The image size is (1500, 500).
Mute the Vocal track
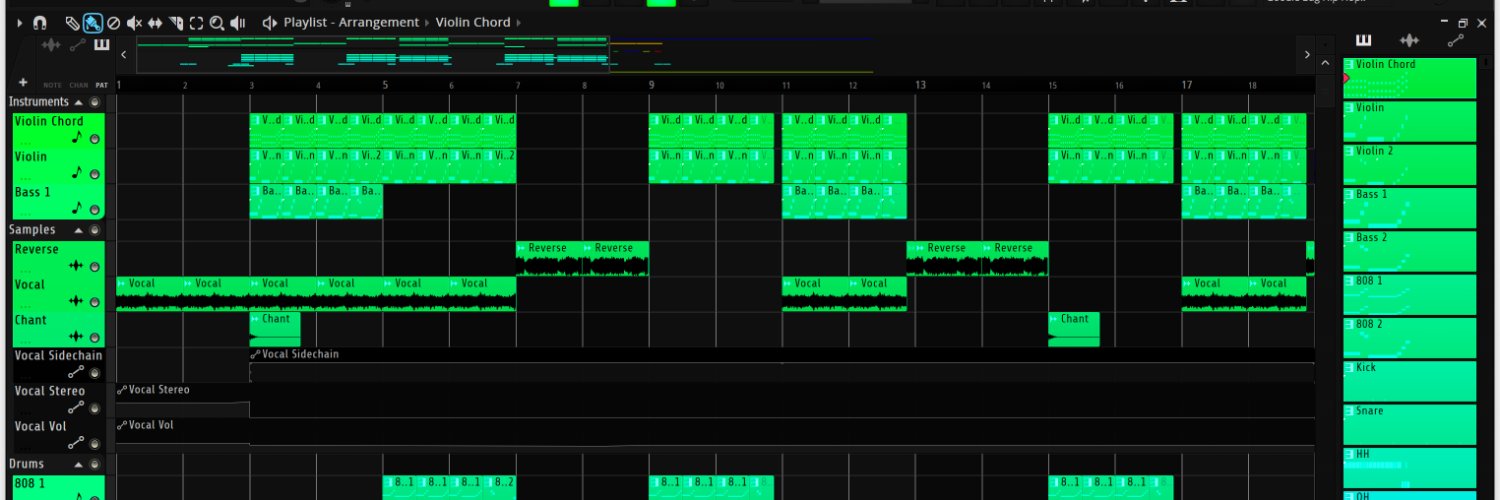coord(95,302)
